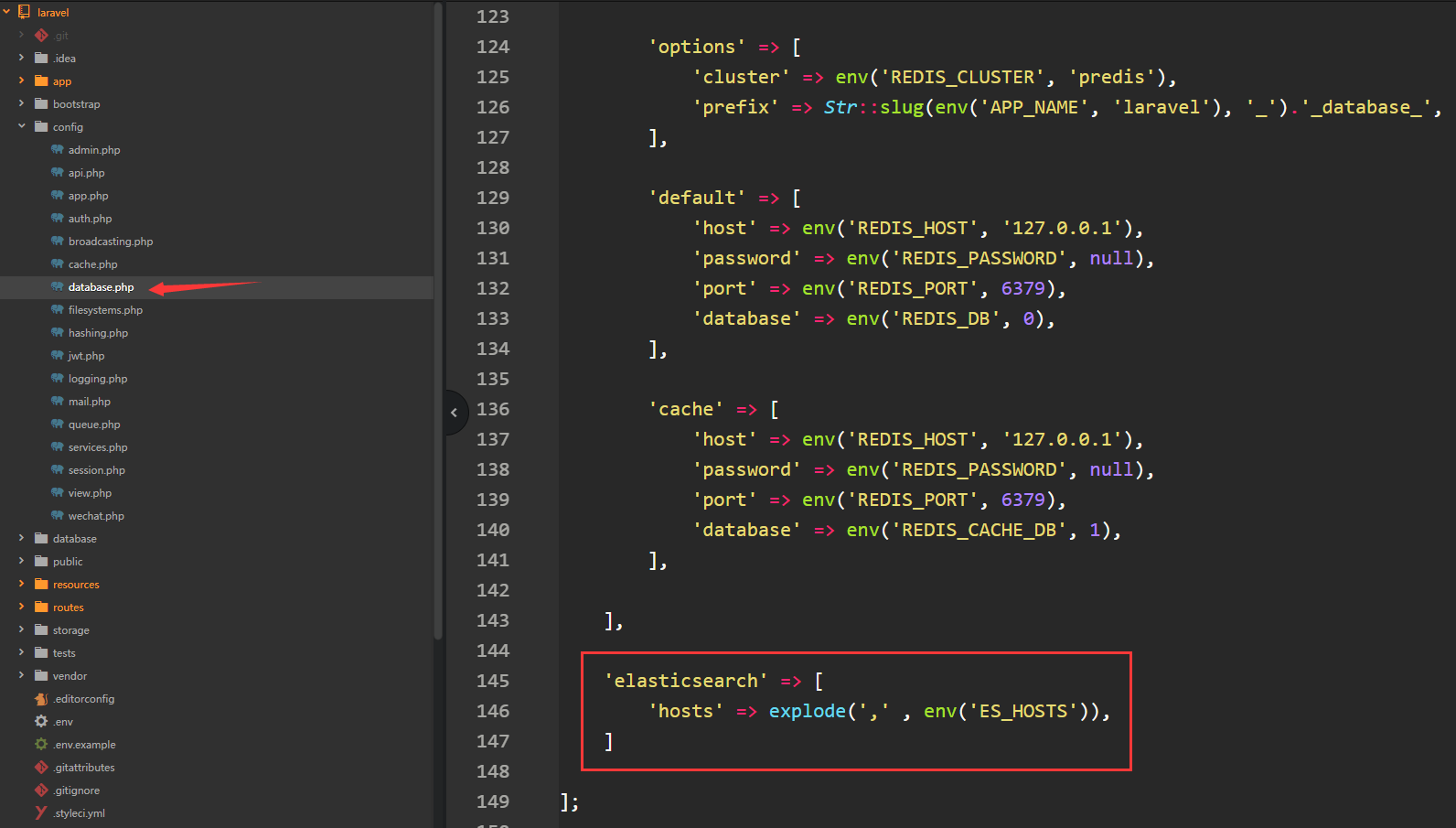Select the storage folder label
1456x828 pixels.
click(70, 630)
